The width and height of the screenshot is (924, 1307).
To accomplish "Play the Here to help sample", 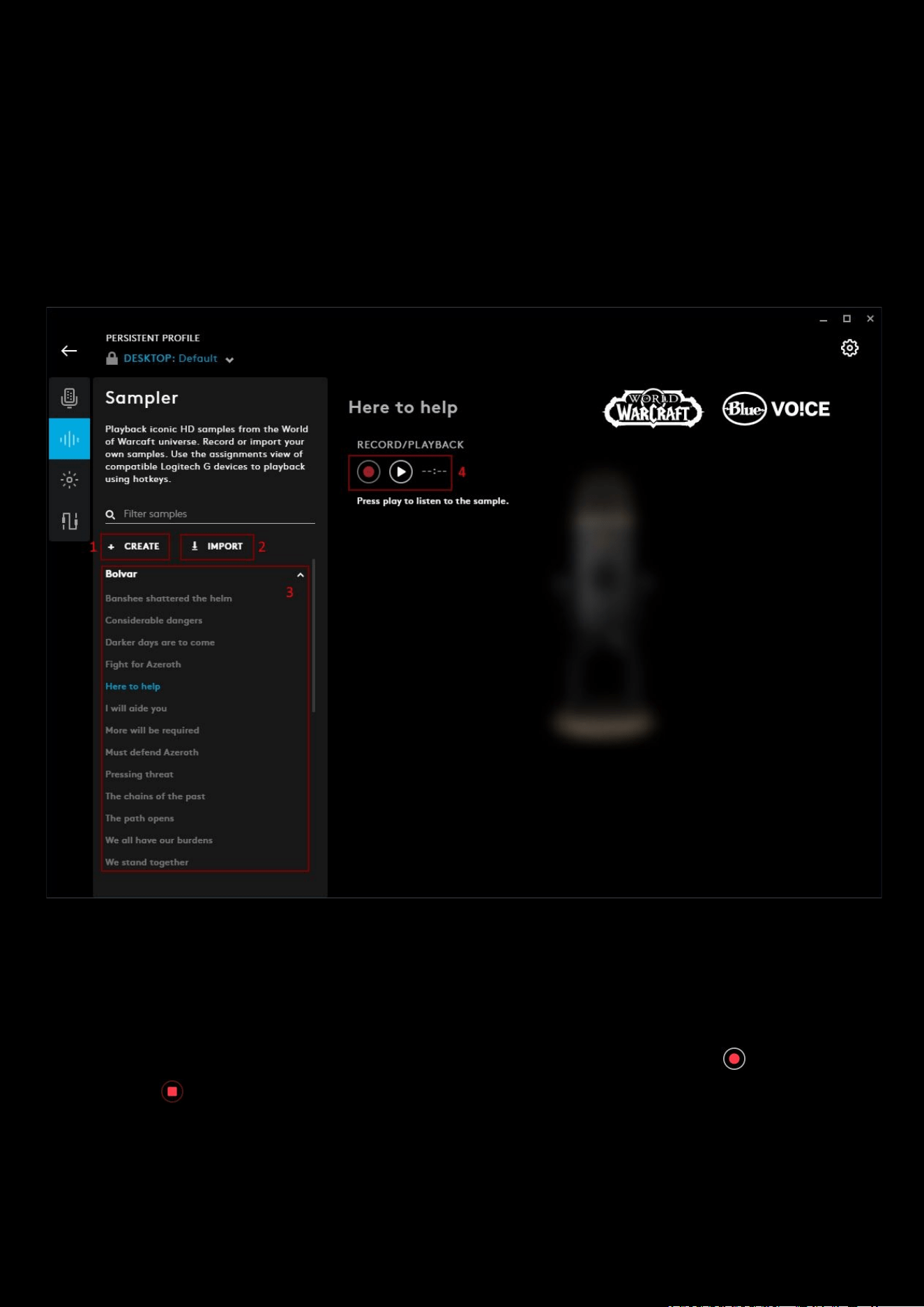I will (400, 472).
